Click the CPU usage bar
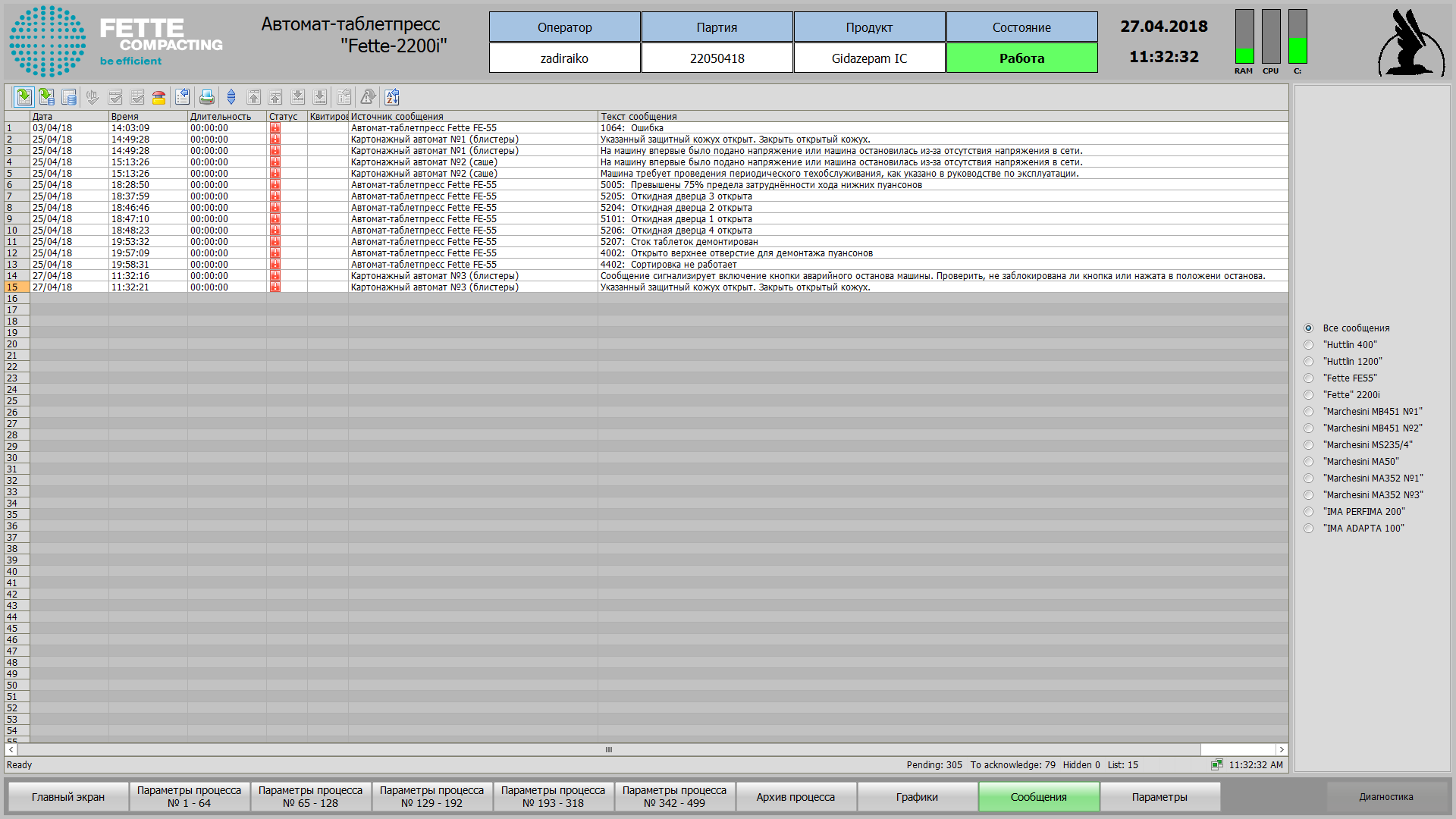 pyautogui.click(x=1271, y=36)
